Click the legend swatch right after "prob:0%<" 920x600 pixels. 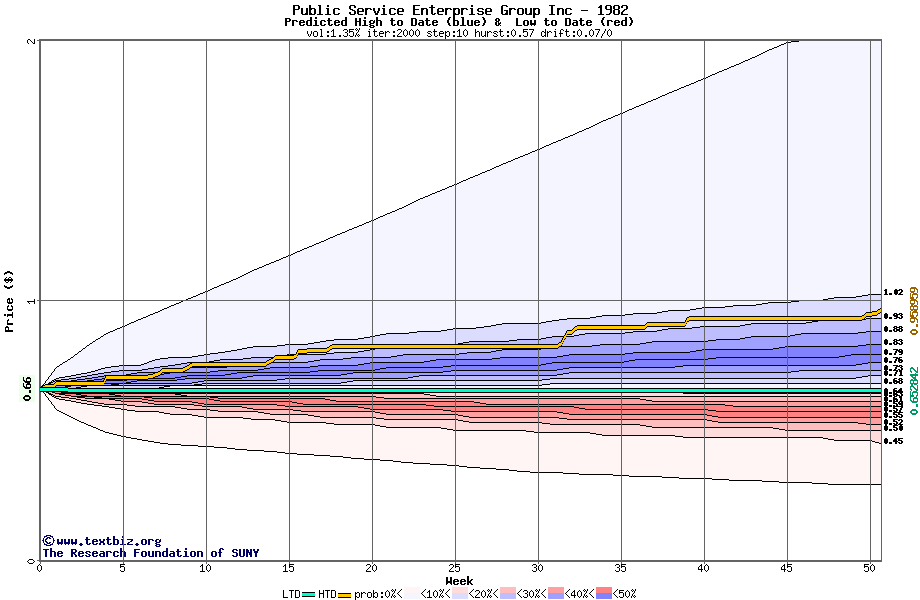412,594
